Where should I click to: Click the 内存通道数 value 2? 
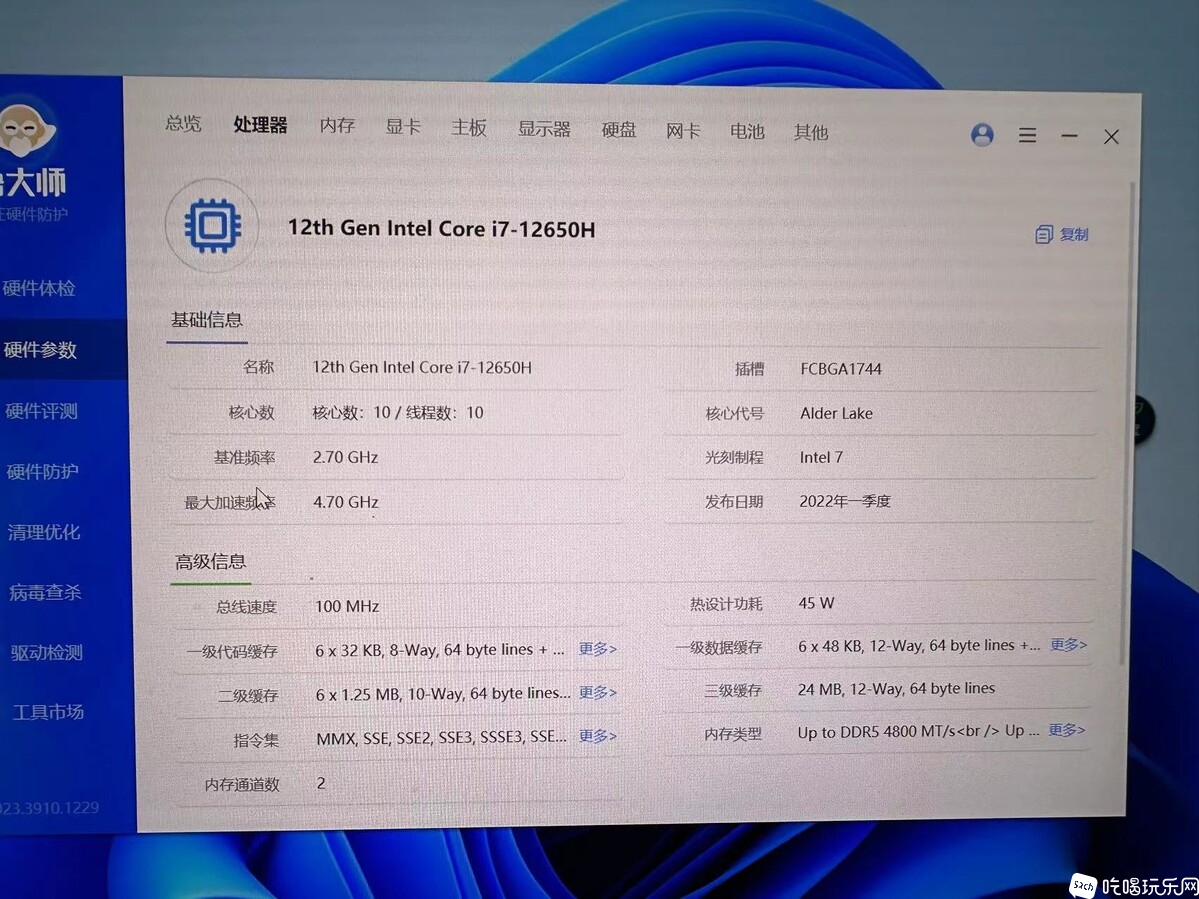pos(321,783)
